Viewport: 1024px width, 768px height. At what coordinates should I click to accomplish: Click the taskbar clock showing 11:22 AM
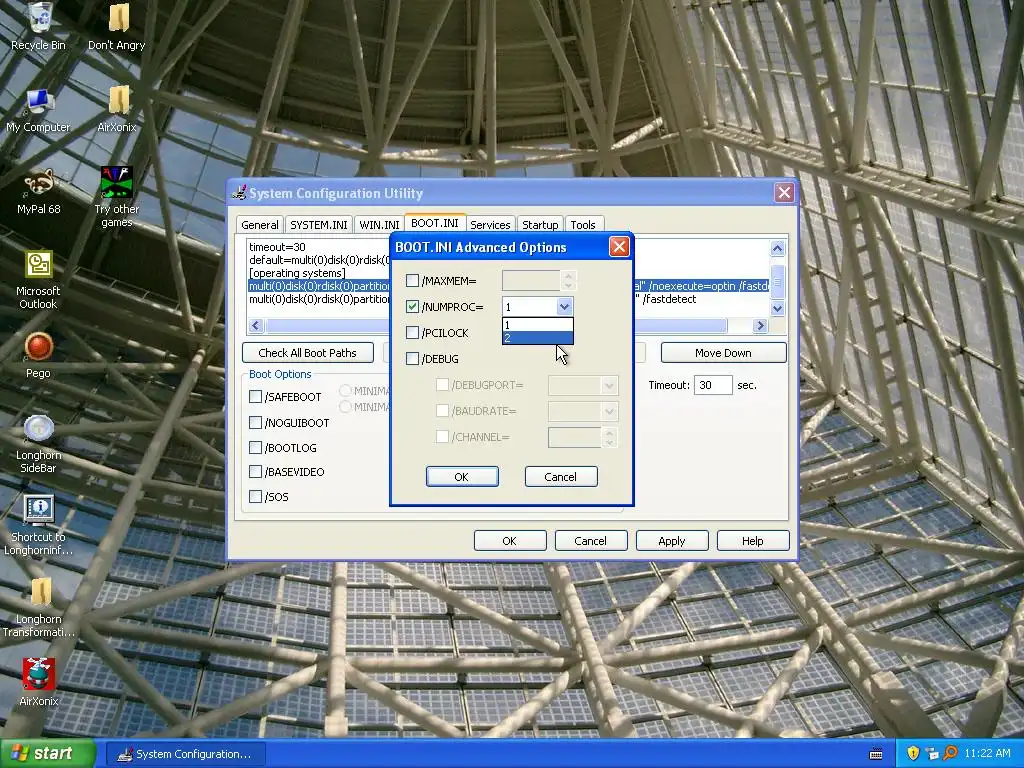987,754
